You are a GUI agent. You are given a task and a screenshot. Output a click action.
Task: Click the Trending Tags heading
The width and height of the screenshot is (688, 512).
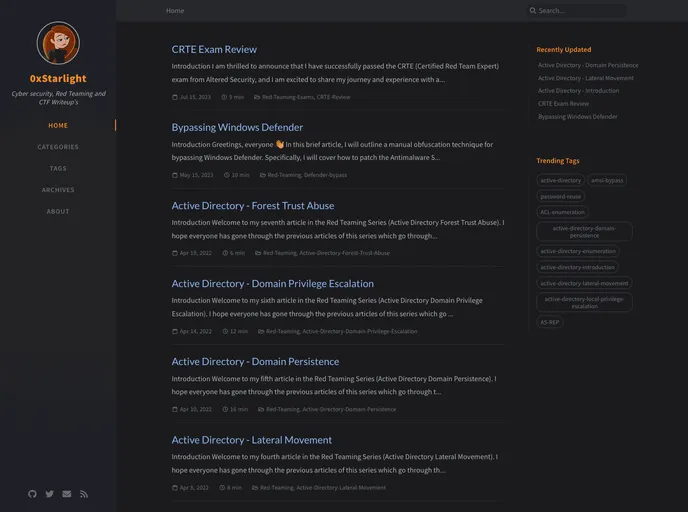pyautogui.click(x=558, y=161)
